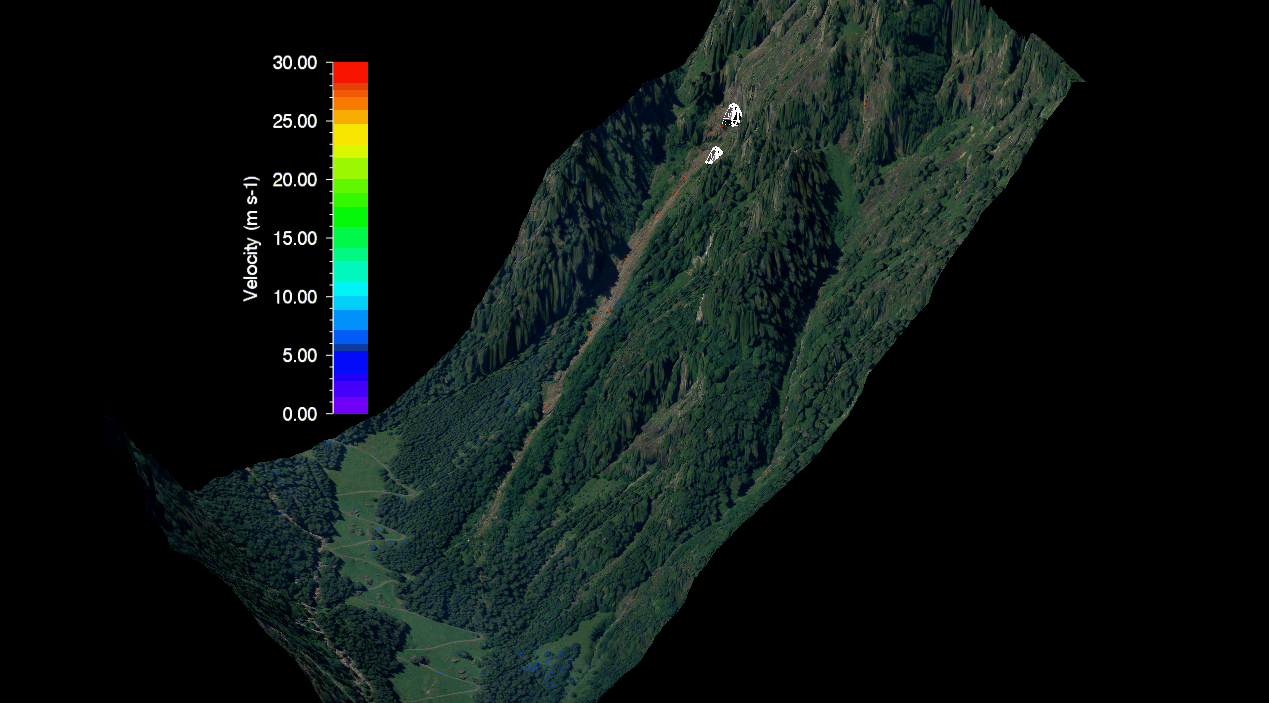1269x703 pixels.
Task: Click the purple band at the legend bottom
Action: (350, 404)
